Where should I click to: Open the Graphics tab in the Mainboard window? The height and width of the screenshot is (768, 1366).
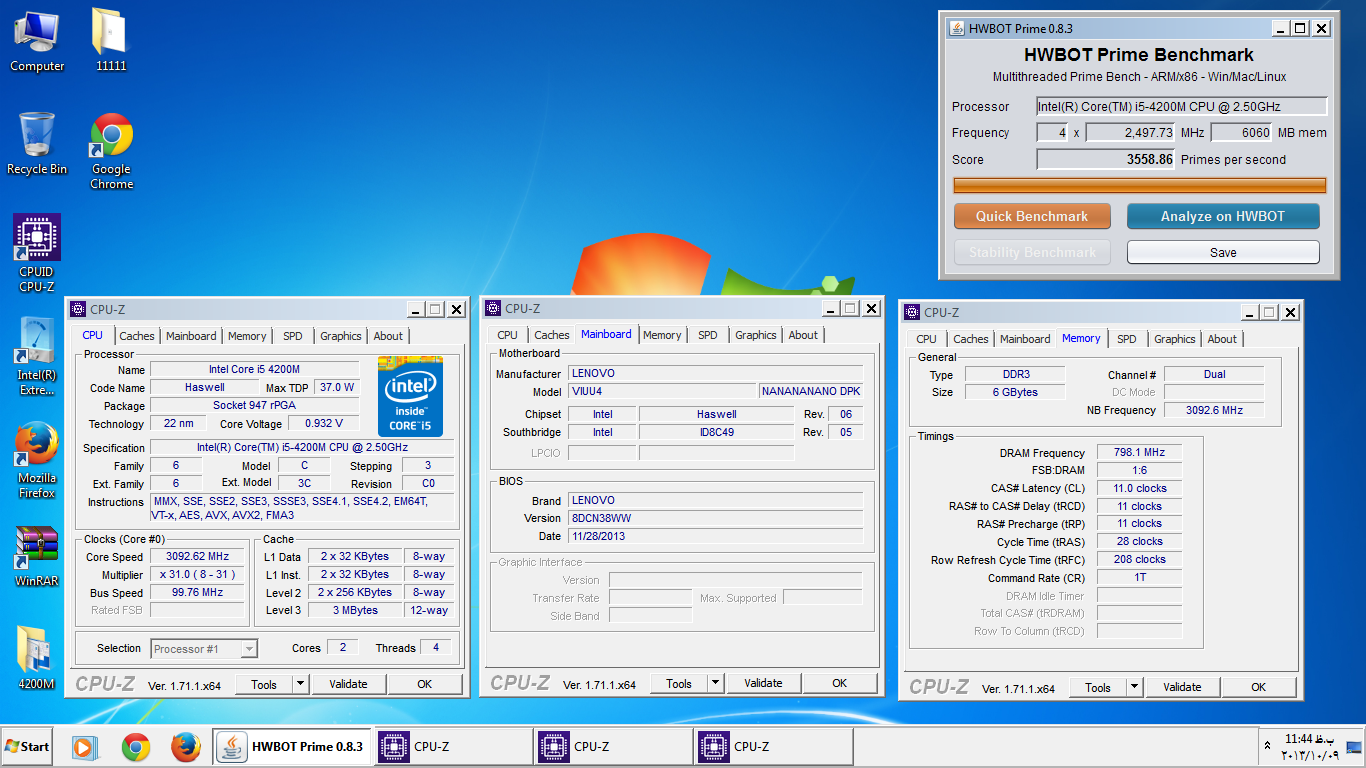point(756,335)
